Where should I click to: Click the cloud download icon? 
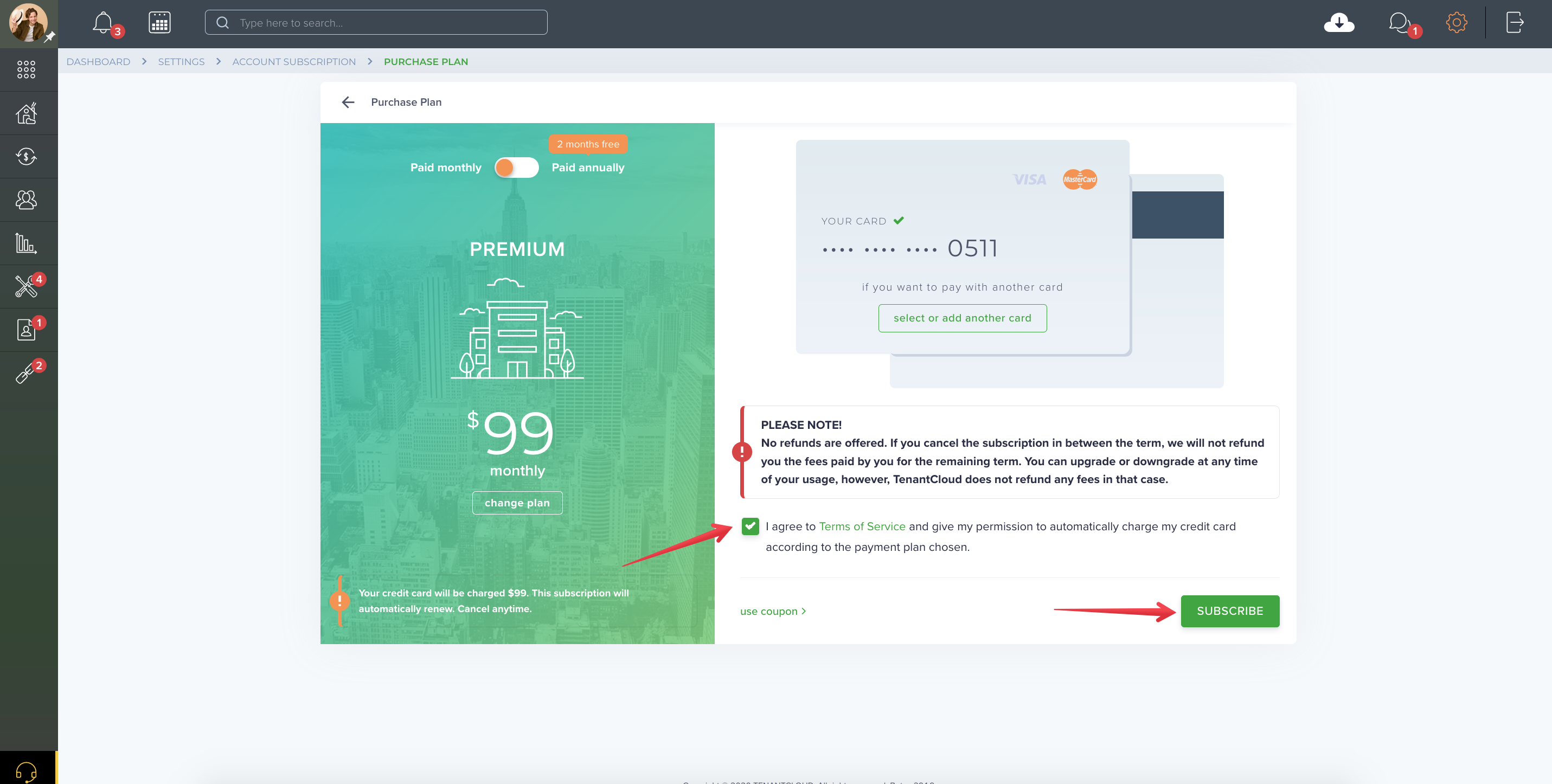tap(1339, 23)
